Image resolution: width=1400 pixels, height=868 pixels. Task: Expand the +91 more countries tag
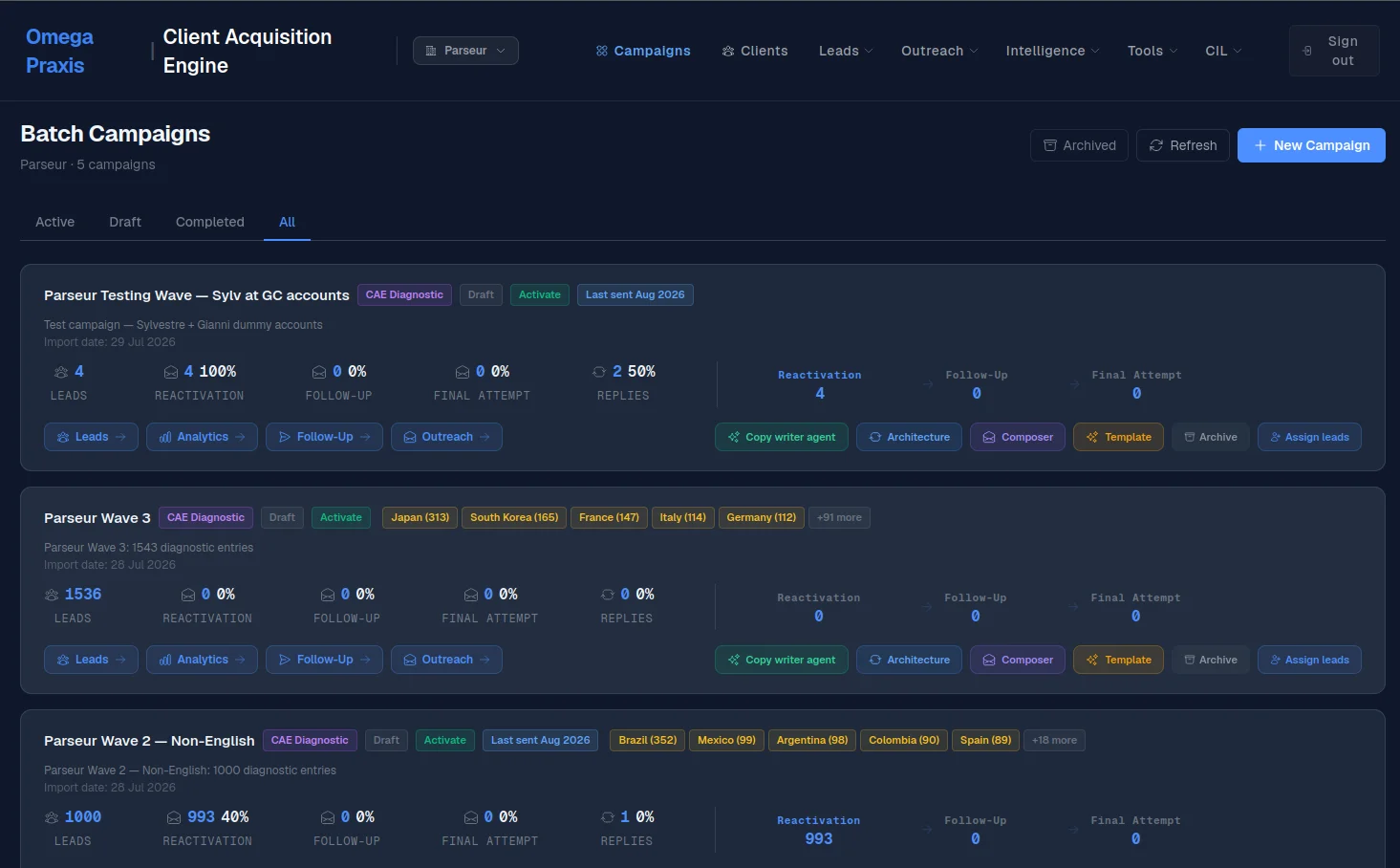pyautogui.click(x=839, y=517)
